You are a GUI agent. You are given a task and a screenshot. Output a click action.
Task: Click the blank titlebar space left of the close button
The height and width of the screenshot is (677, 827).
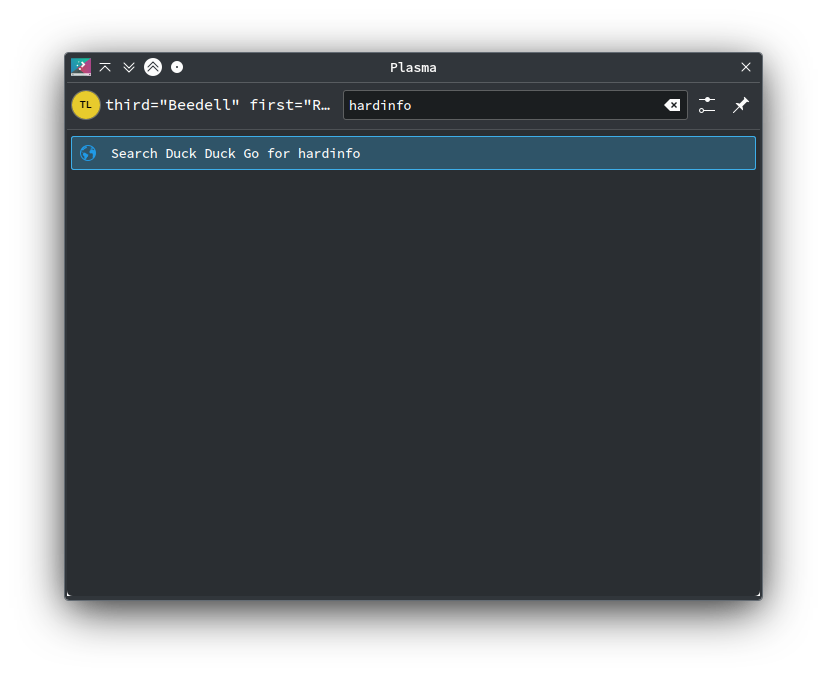(x=585, y=67)
